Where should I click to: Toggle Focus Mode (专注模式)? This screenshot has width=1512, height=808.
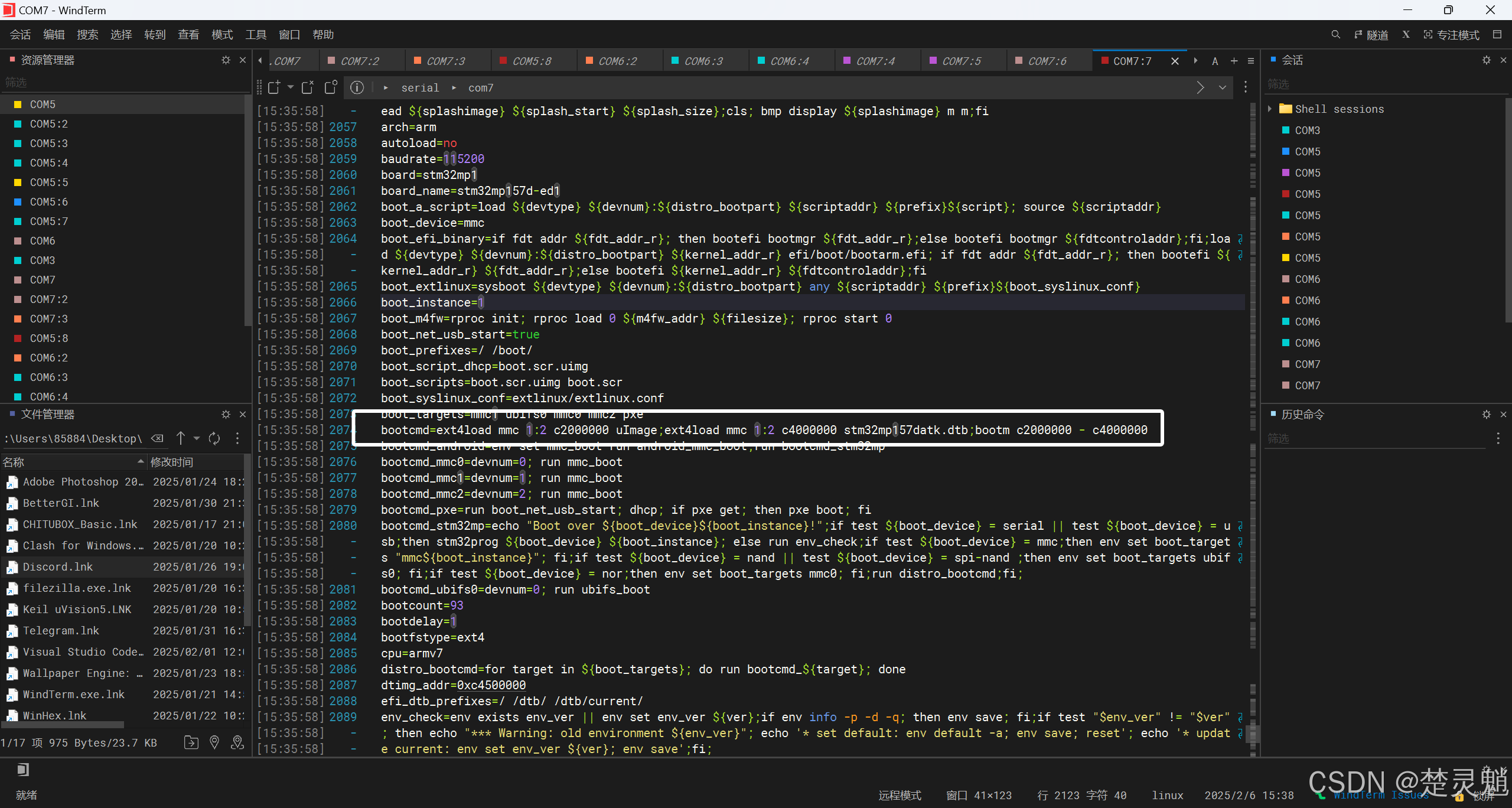pyautogui.click(x=1451, y=35)
